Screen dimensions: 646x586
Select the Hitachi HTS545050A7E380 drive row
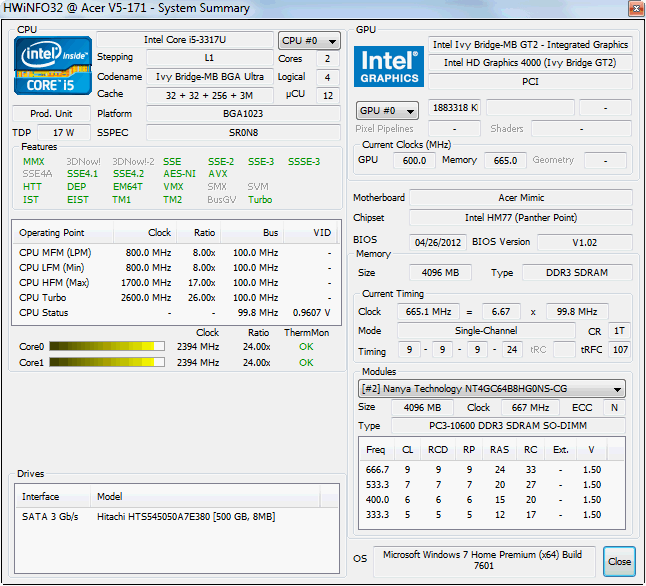point(176,517)
